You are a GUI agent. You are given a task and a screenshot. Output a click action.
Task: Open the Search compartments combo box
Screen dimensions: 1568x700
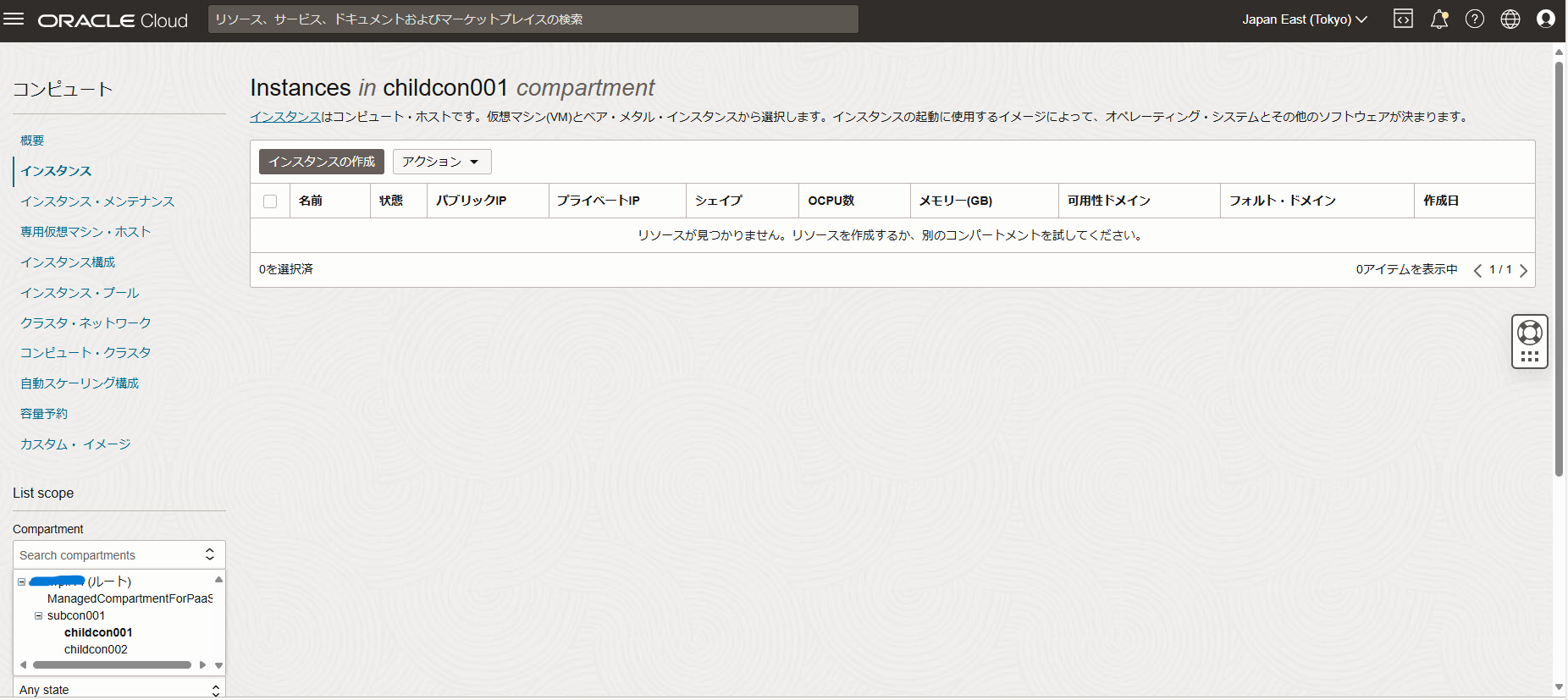coord(119,555)
